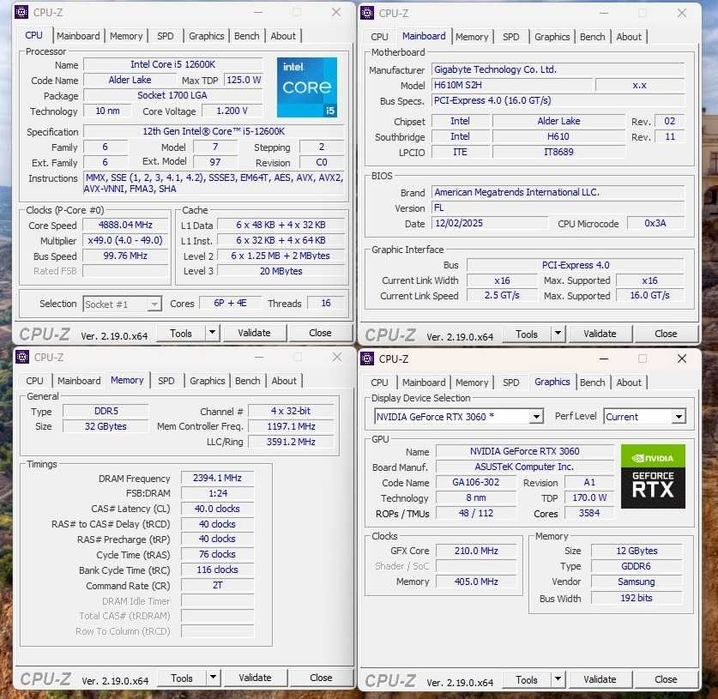718x699 pixels.
Task: Click the cores value '6P + 4E'
Action: click(x=230, y=303)
